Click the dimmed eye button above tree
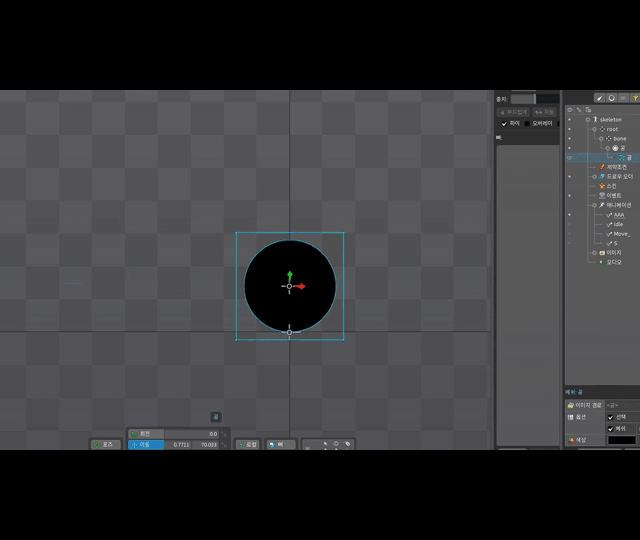 pos(623,98)
